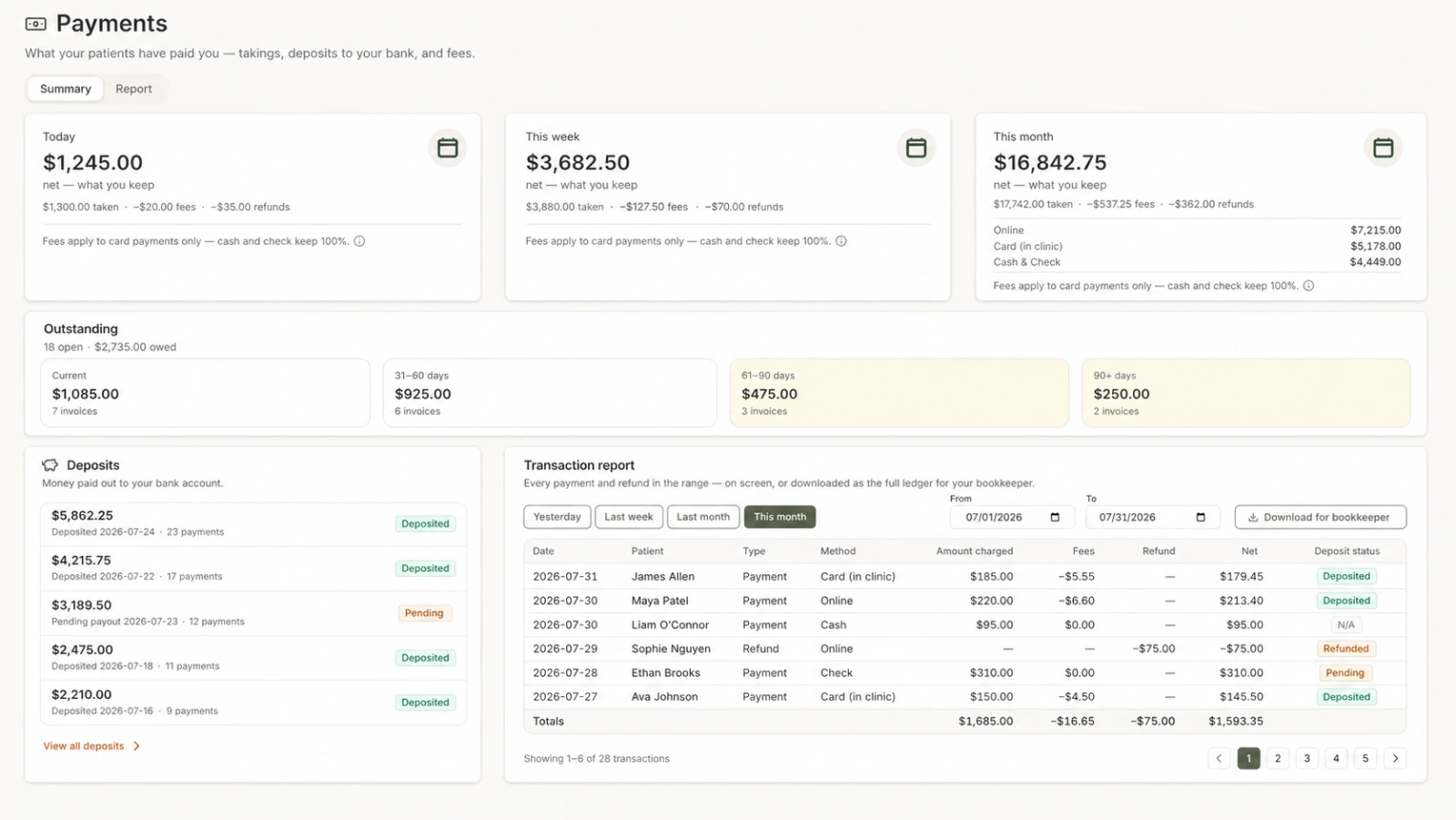Screen dimensions: 1456x820
Task: Click the Online $7,215.00 breakdown value
Action: pos(1376,230)
